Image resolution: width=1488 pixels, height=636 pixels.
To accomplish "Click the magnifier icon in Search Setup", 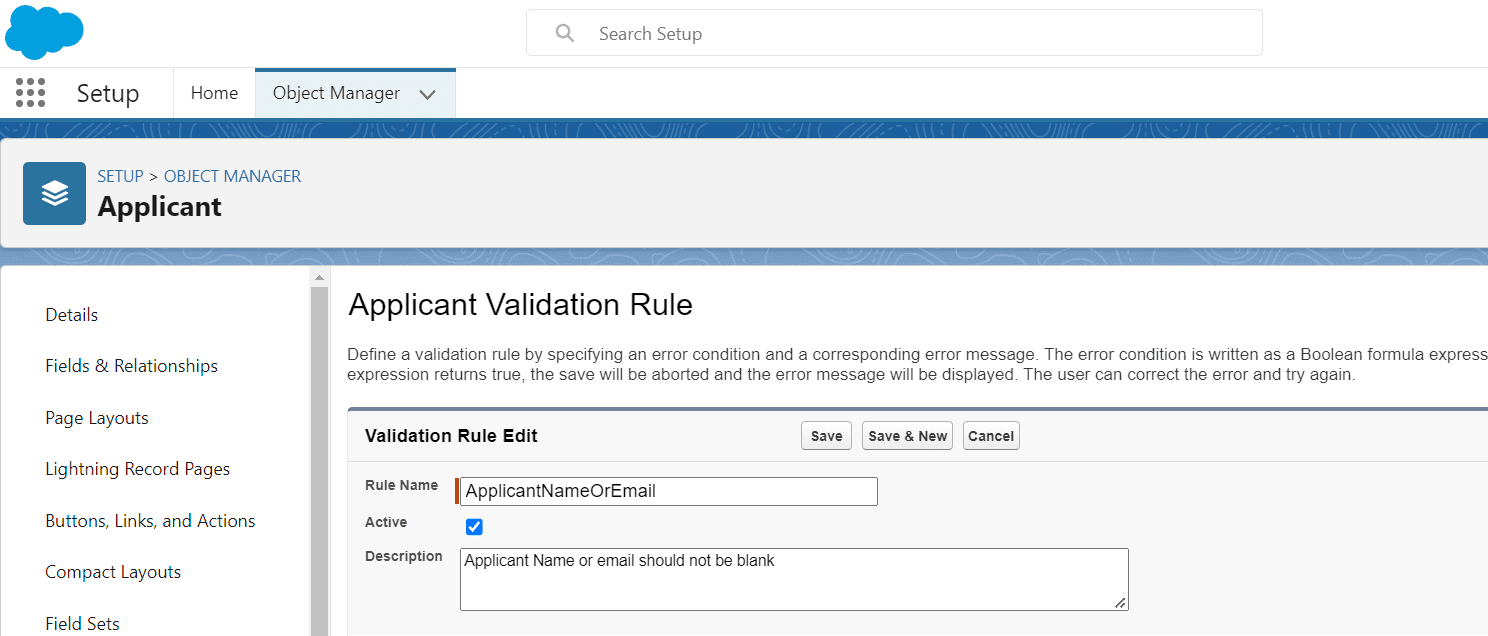I will tap(564, 33).
